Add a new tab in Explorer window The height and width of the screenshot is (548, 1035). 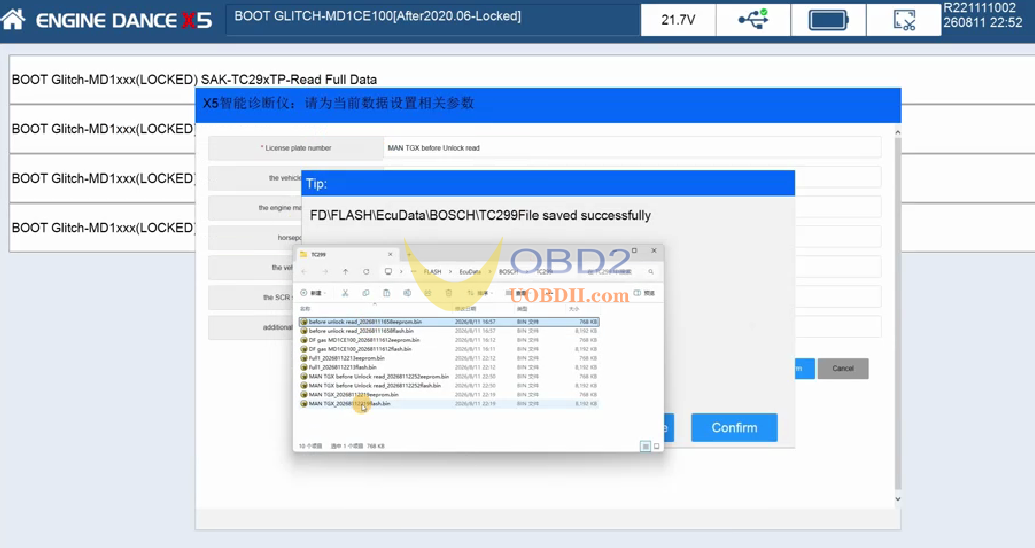[409, 254]
